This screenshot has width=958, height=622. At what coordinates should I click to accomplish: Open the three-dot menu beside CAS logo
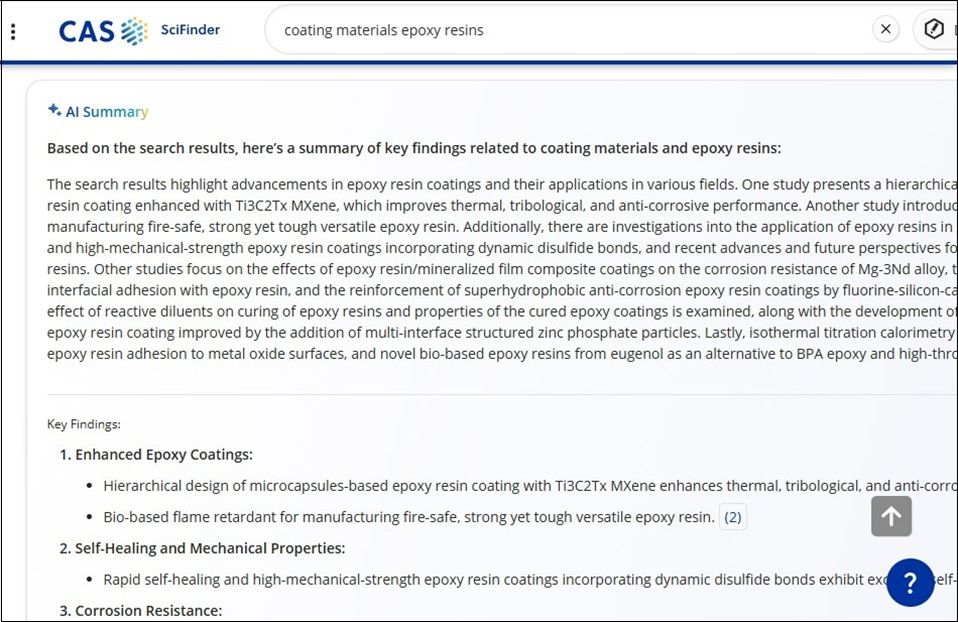(x=13, y=31)
